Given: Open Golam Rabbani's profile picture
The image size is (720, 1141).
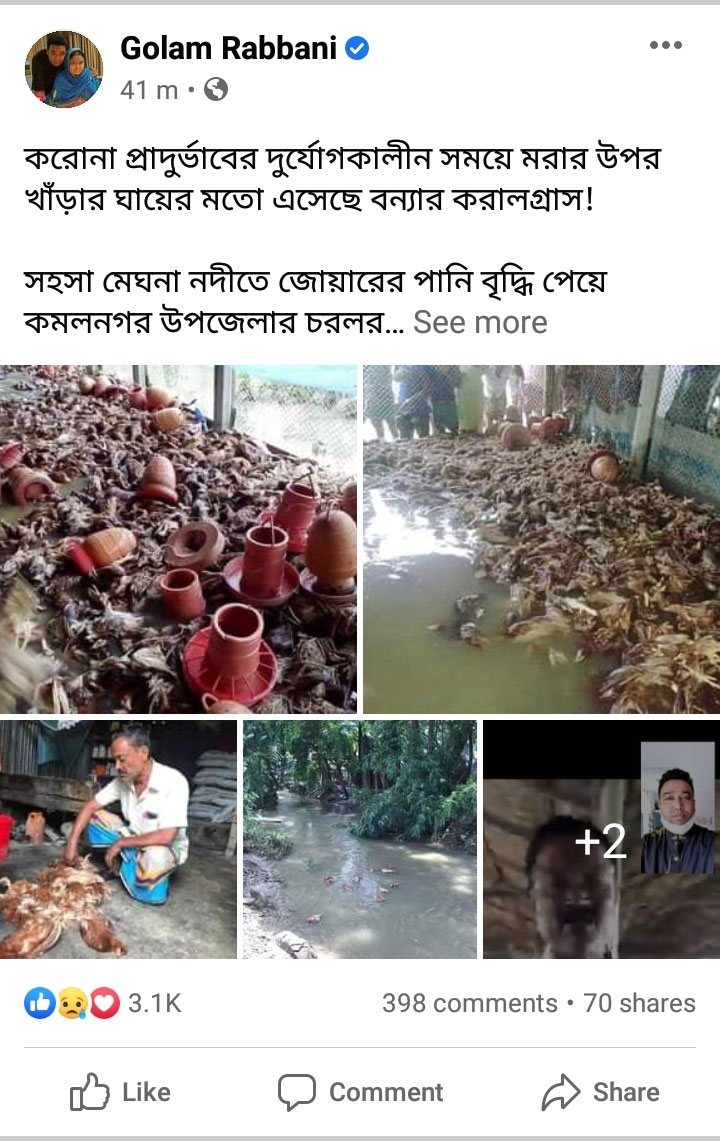Looking at the screenshot, I should (x=64, y=69).
